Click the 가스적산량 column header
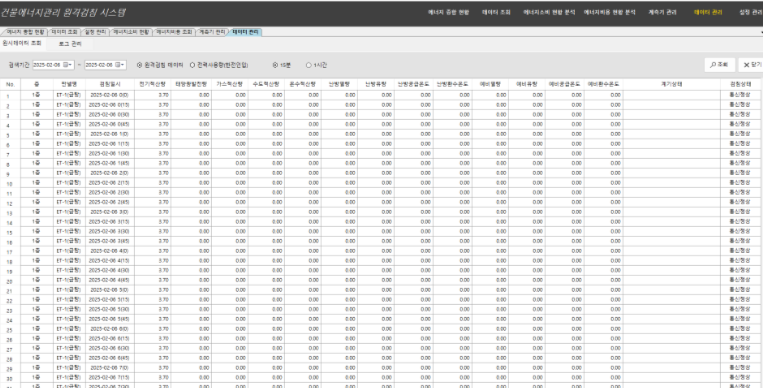The height and width of the screenshot is (388, 763). pos(230,84)
